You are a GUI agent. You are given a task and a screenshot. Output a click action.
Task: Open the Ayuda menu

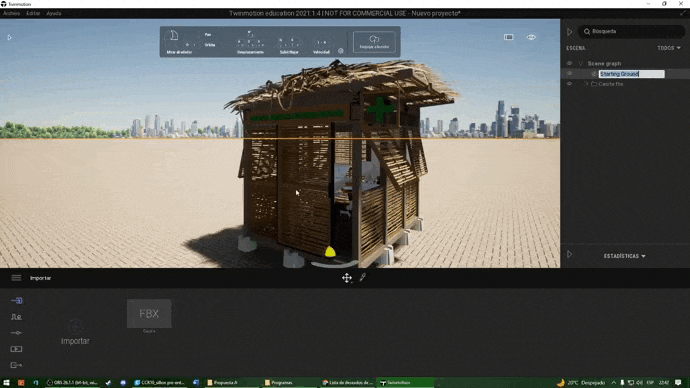pyautogui.click(x=54, y=14)
